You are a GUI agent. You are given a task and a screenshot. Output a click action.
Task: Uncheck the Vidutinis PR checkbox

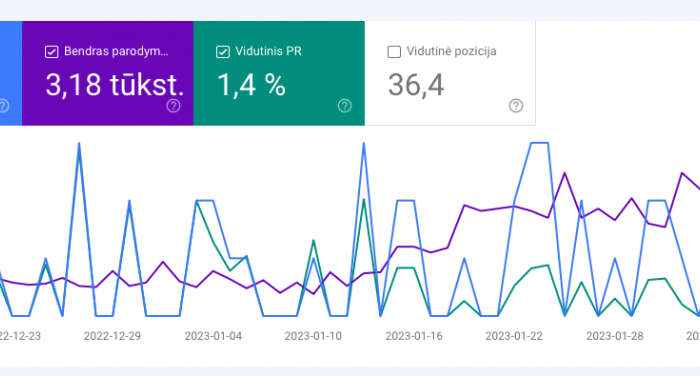tap(223, 52)
